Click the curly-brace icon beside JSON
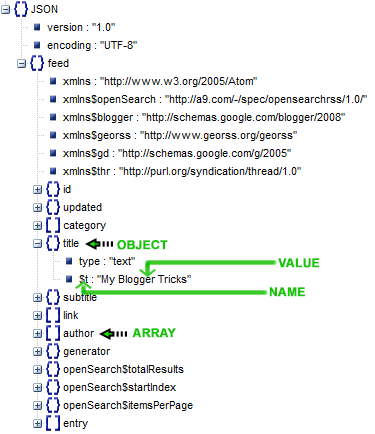This screenshot has height=434, width=375. [x=21, y=9]
